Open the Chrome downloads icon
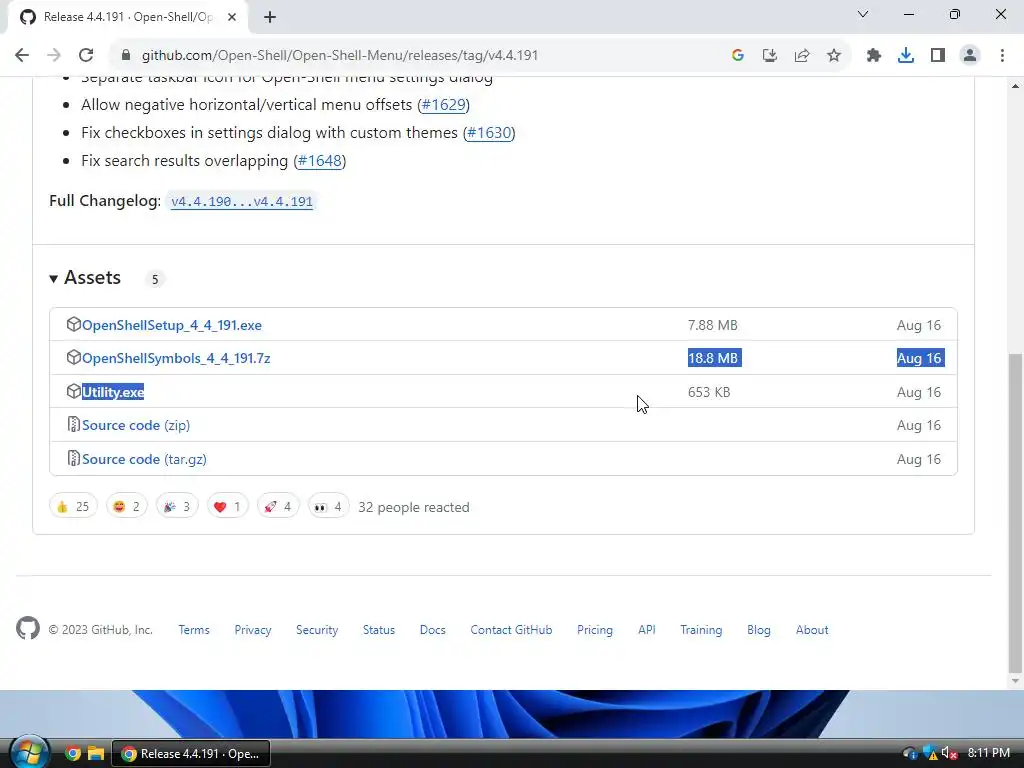Image resolution: width=1024 pixels, height=768 pixels. point(906,56)
